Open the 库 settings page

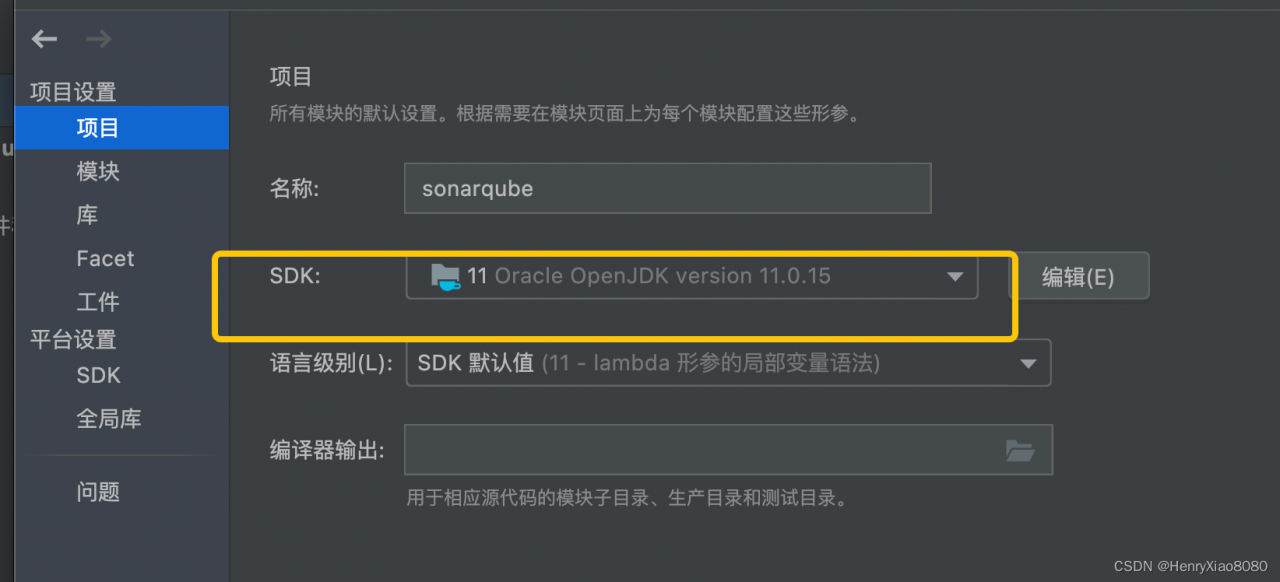click(87, 215)
